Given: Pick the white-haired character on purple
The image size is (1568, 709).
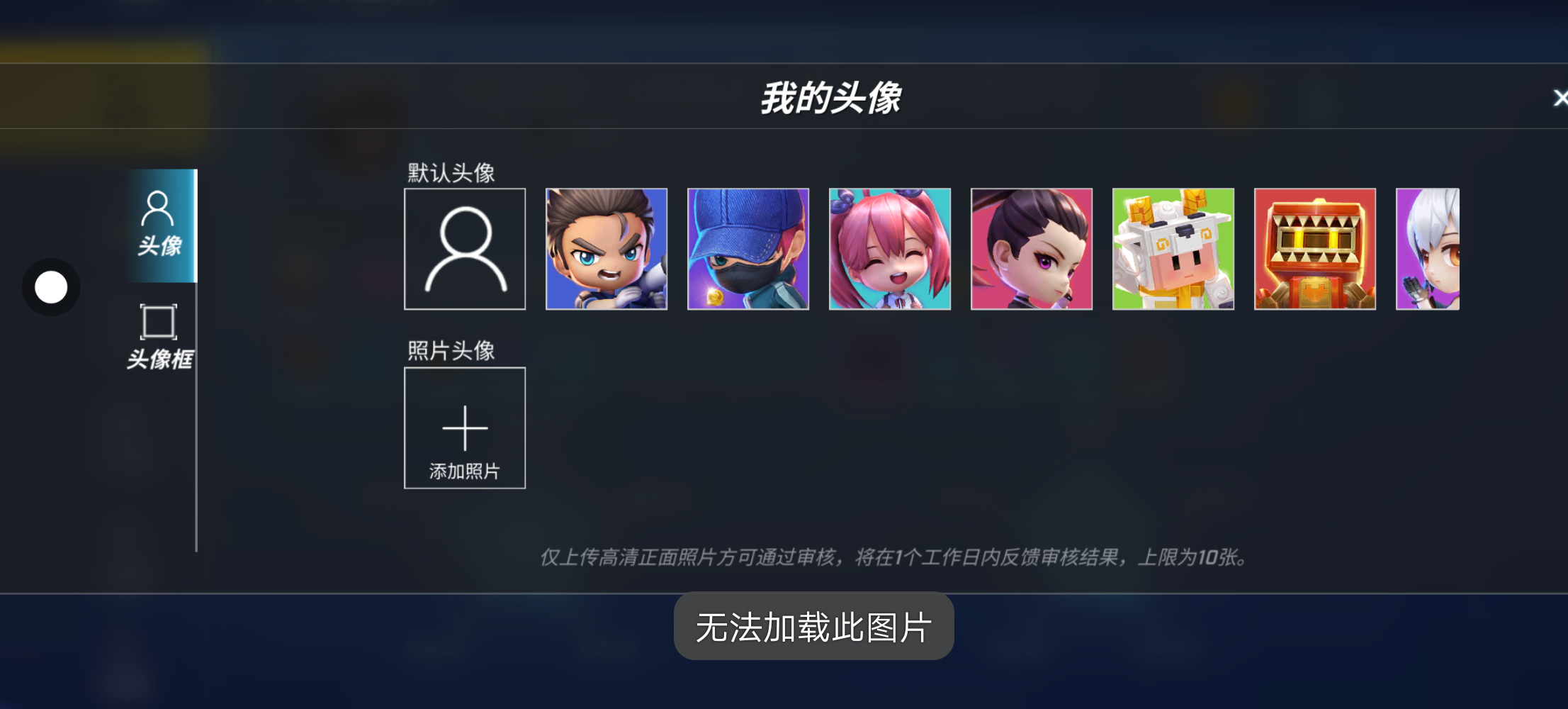Looking at the screenshot, I should click(1428, 249).
